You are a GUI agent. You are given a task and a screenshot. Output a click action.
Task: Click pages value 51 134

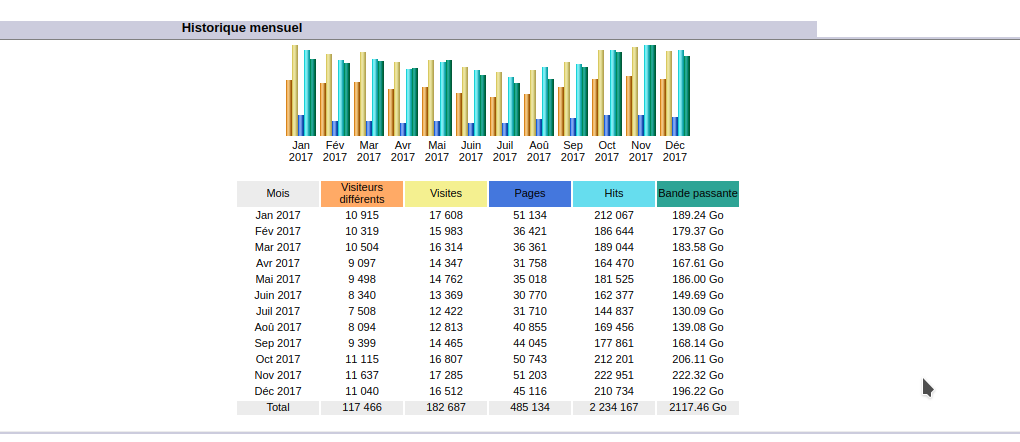[x=530, y=215]
